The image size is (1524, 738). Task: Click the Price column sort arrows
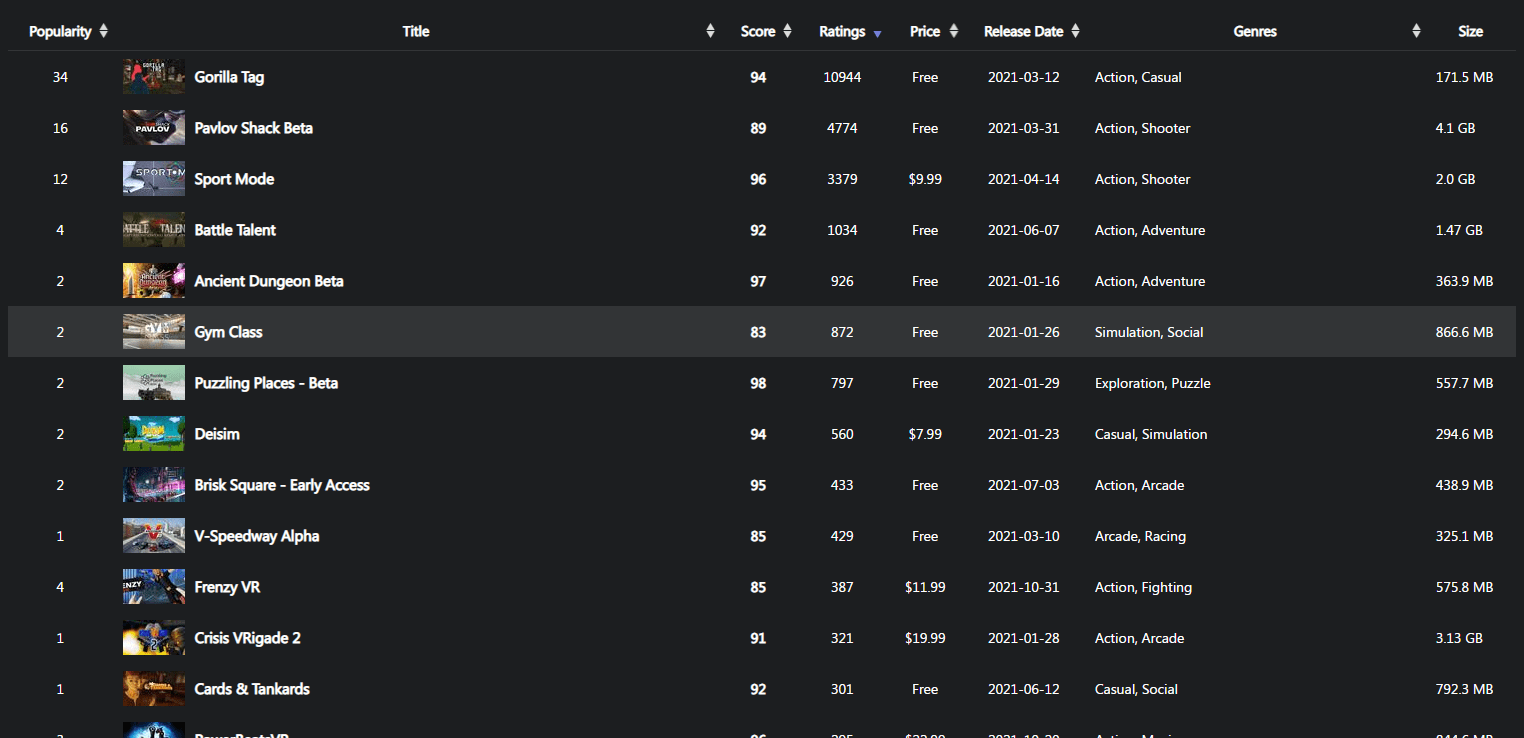(x=953, y=31)
